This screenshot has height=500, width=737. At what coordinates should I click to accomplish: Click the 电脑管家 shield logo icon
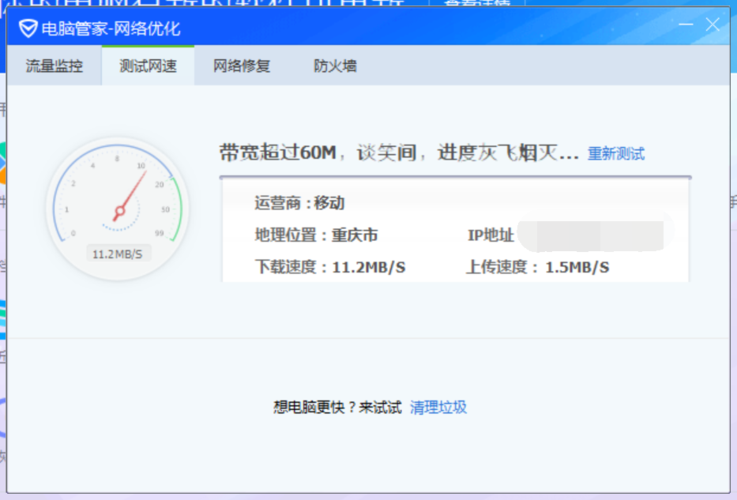pos(27,28)
